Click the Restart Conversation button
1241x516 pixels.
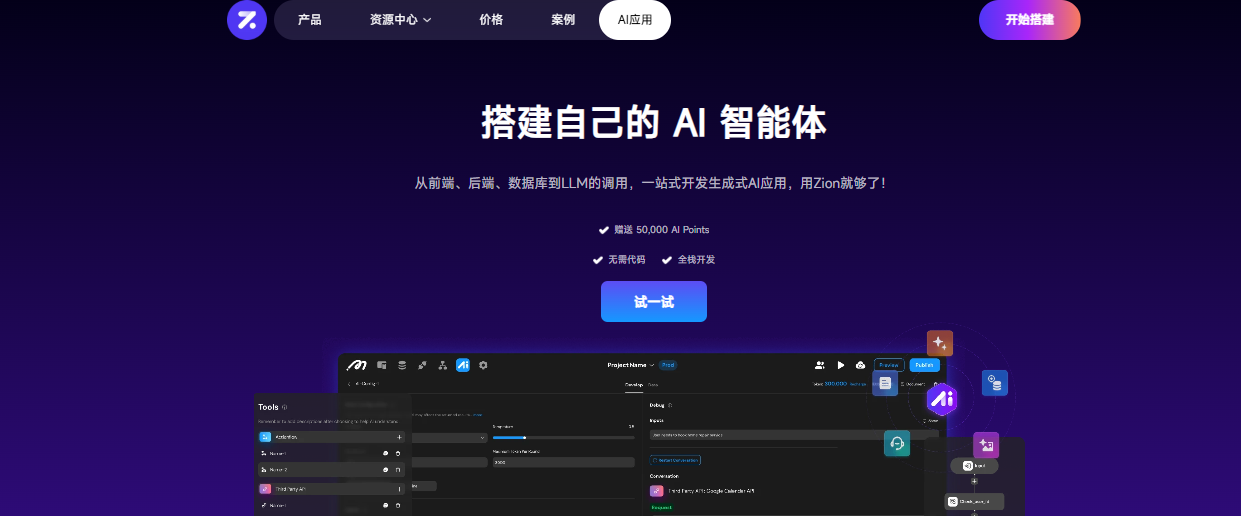pos(675,460)
